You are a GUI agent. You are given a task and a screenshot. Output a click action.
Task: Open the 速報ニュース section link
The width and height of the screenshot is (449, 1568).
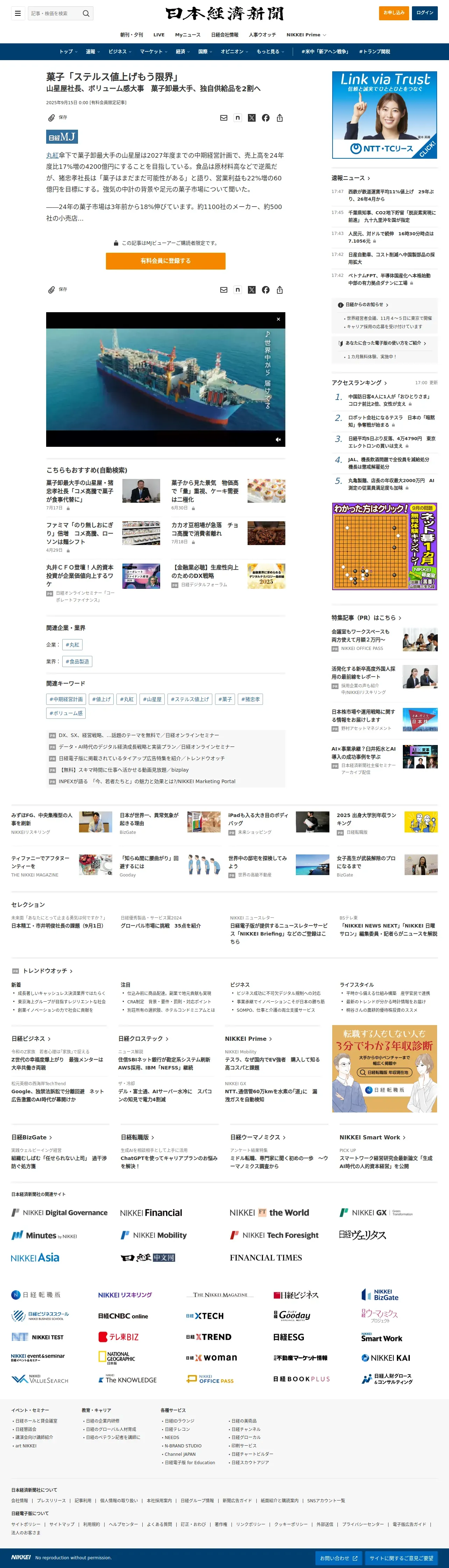pyautogui.click(x=350, y=178)
